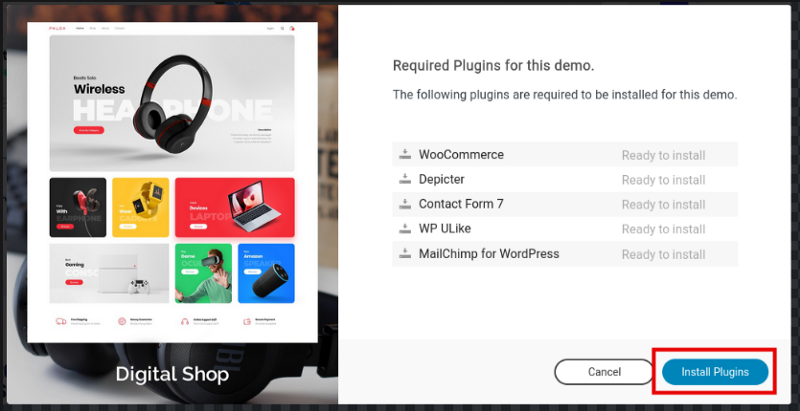Image resolution: width=800 pixels, height=411 pixels.
Task: Click the MailChimp for WordPress download icon
Action: tap(405, 253)
